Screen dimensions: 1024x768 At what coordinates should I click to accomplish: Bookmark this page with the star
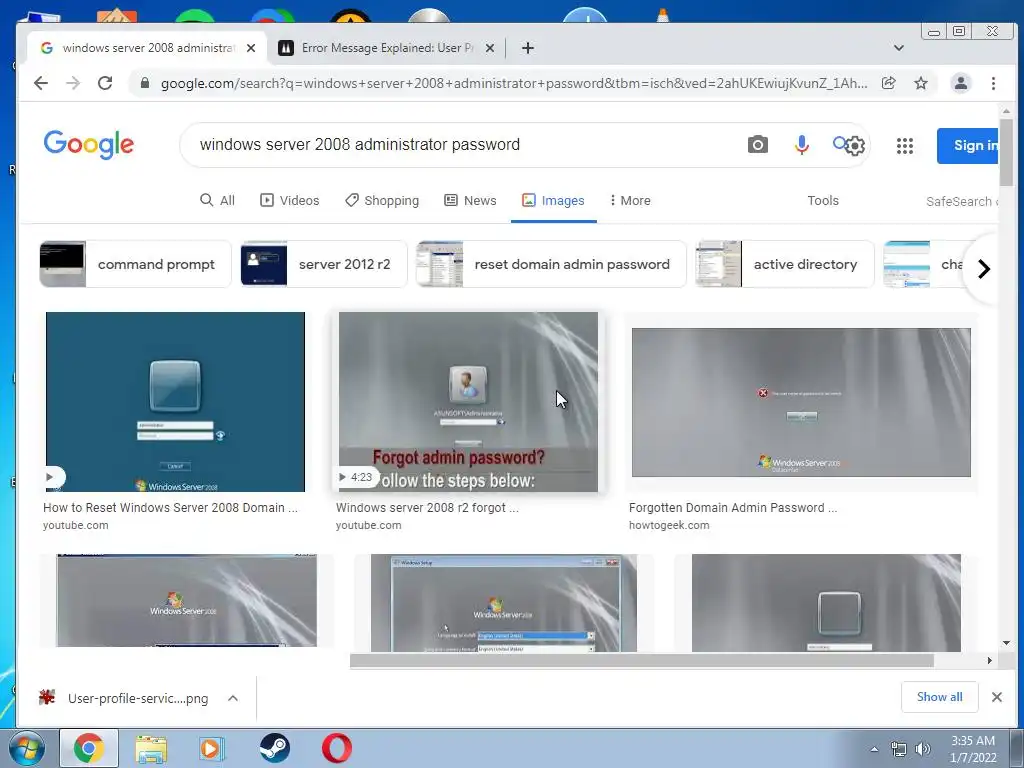pos(921,83)
